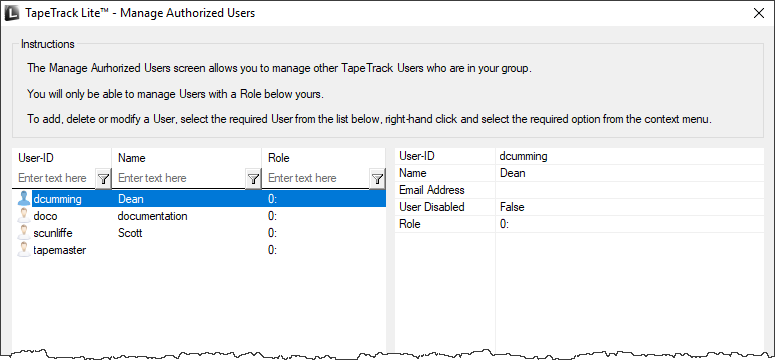This screenshot has width=775, height=360.
Task: Click the False value for User Disabled
Action: pyautogui.click(x=512, y=207)
